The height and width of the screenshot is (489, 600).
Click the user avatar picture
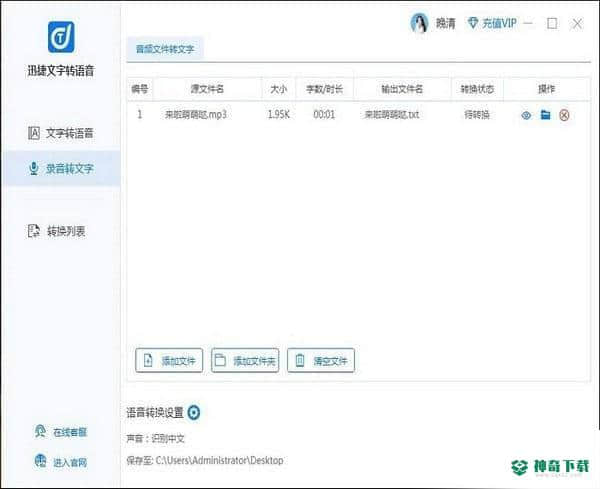419,23
